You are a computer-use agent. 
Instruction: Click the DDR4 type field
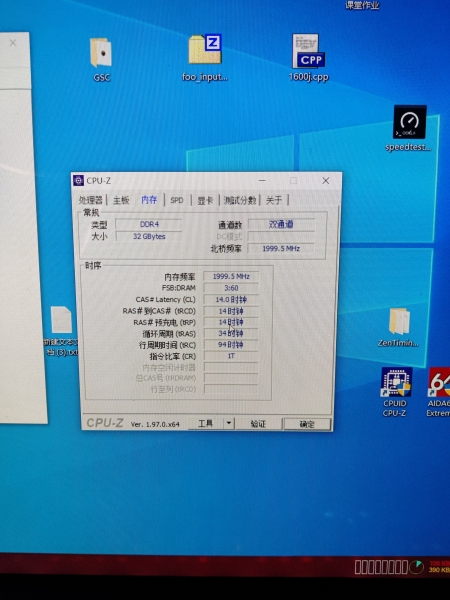[x=149, y=224]
